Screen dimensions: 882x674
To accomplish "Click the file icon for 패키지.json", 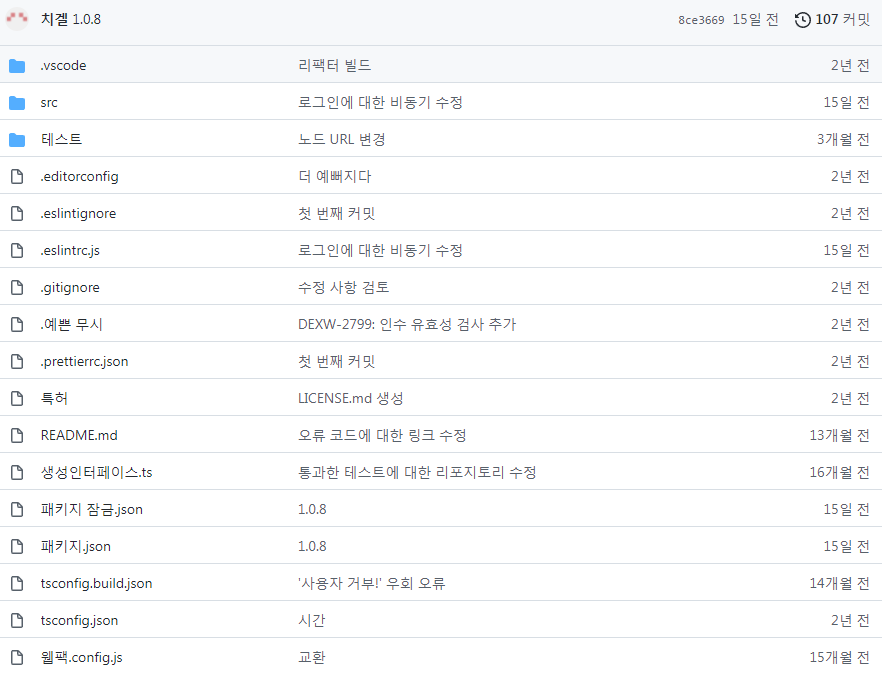I will pyautogui.click(x=17, y=547).
